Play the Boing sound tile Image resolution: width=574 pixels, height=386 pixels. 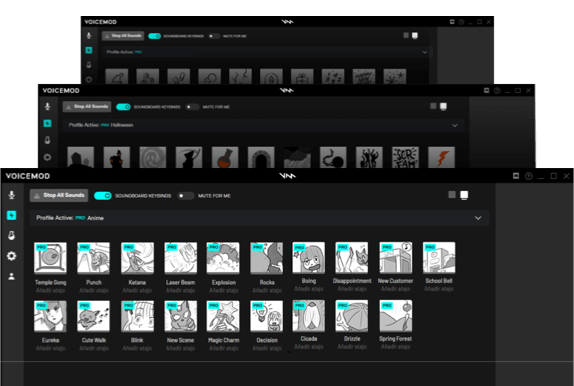pos(309,257)
